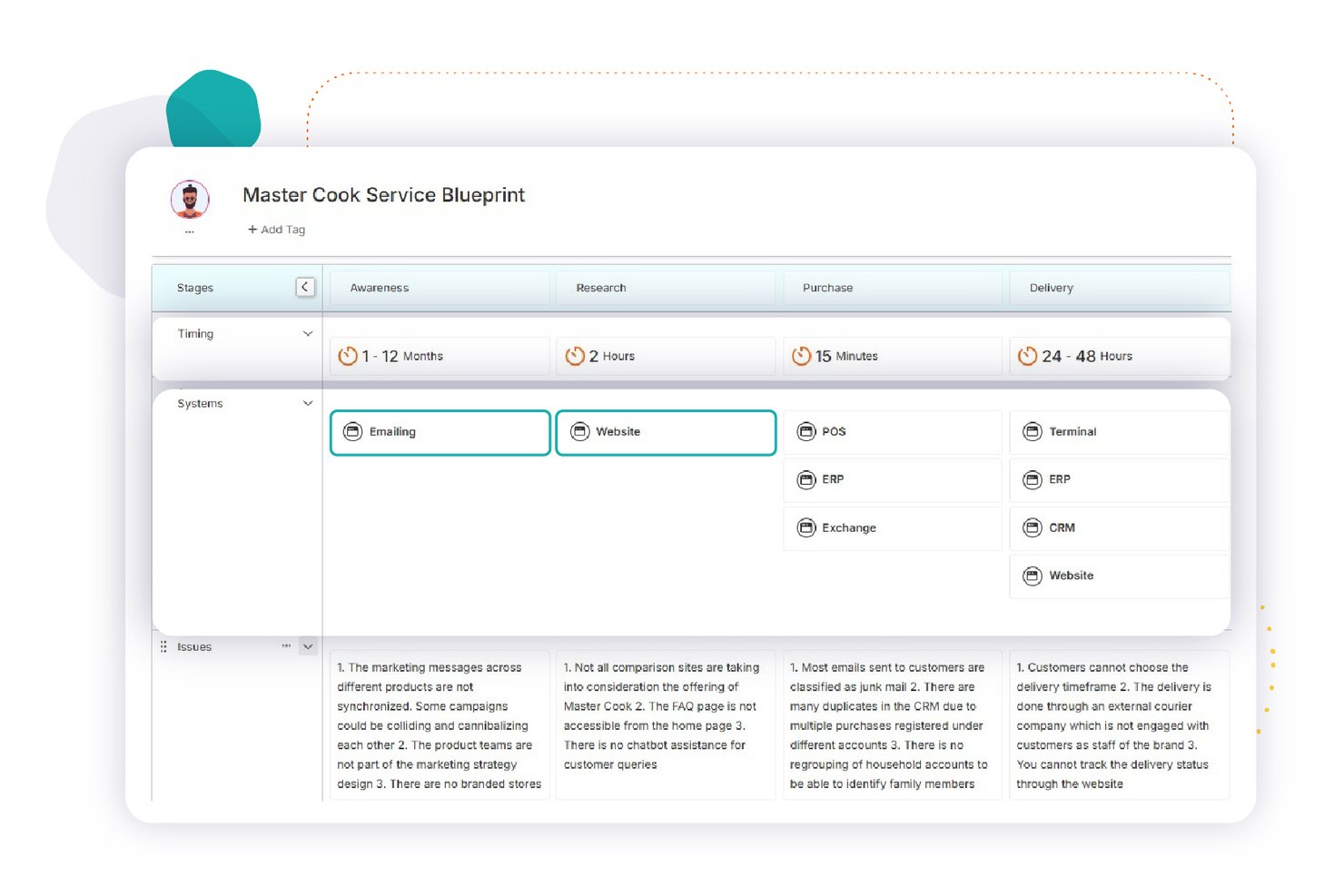Open the Purchase issues text about junk mail
This screenshot has width=1344, height=896.
pyautogui.click(x=893, y=725)
